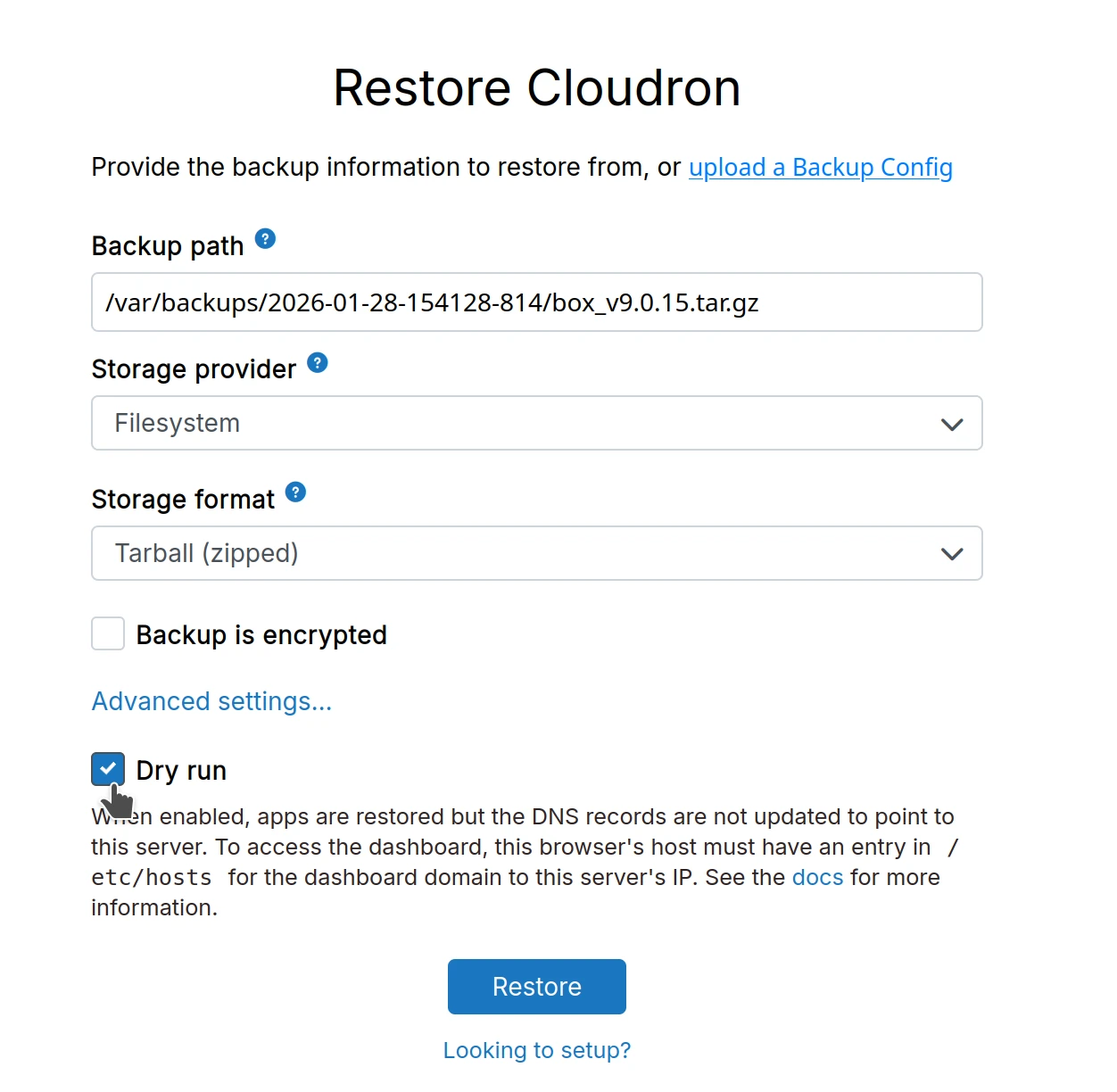Click the help badge beside Storage provider
1117x1092 pixels.
319,361
